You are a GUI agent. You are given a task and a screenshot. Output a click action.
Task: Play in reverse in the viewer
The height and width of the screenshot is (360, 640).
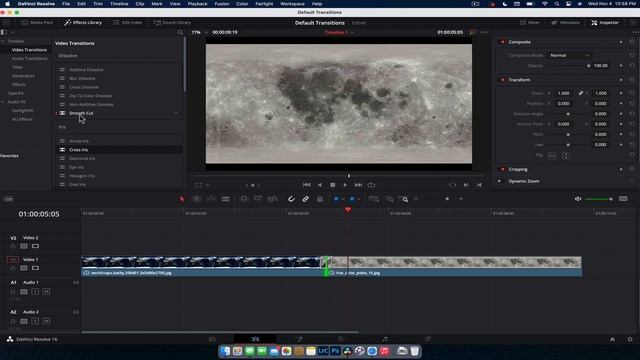[320, 185]
